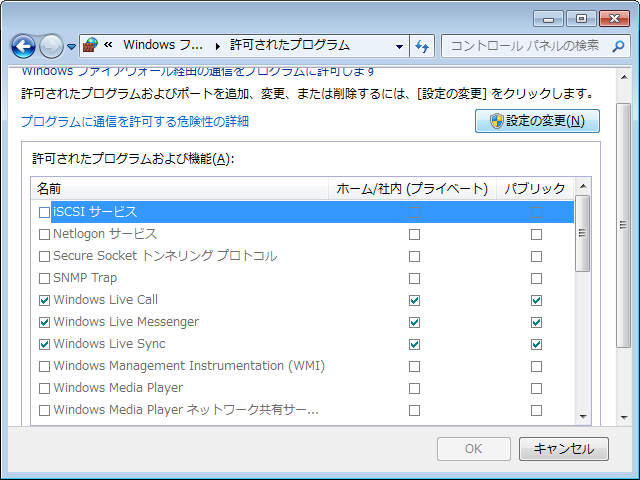
Task: Open the recent pages dropdown arrow
Action: coord(71,47)
